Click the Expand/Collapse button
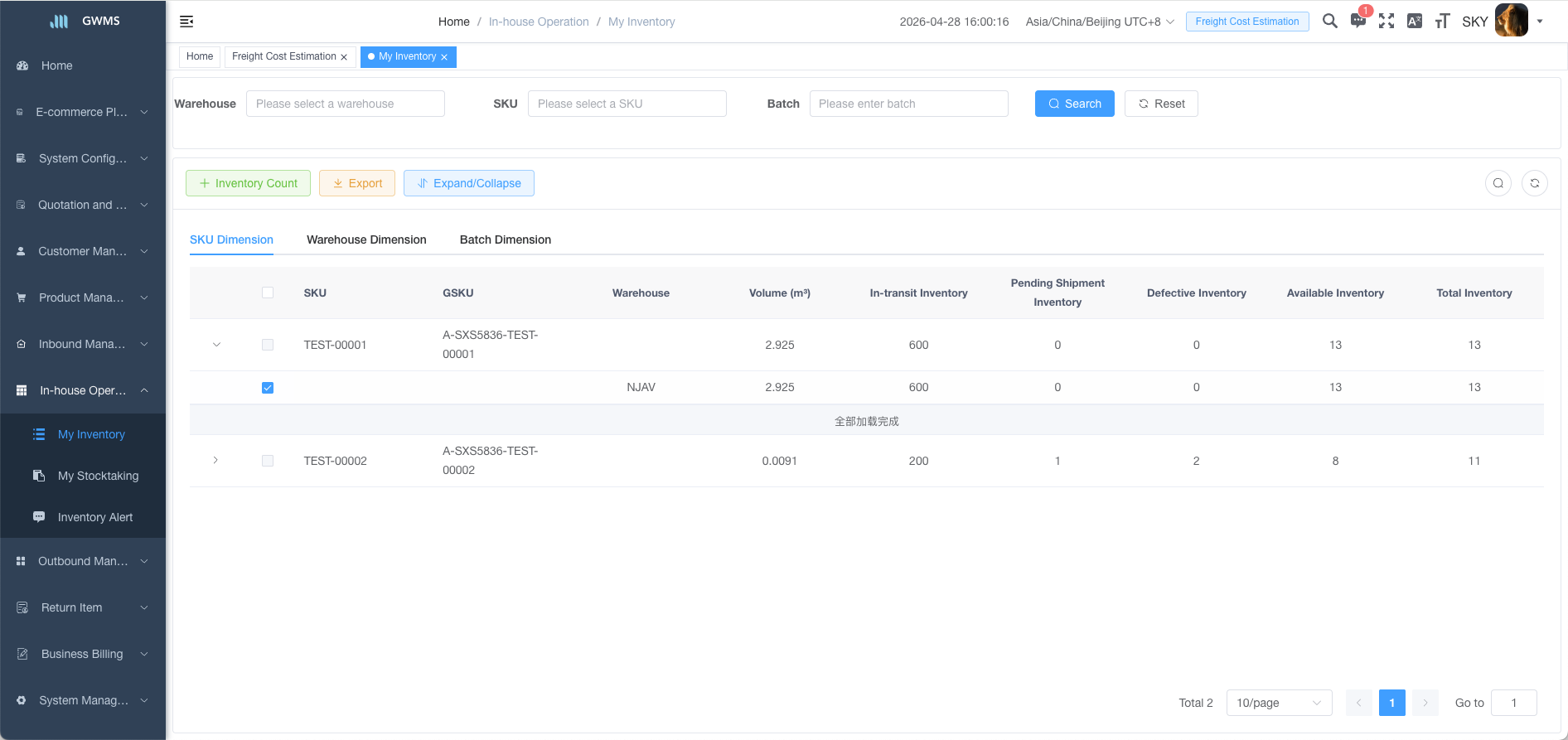1568x740 pixels. pos(469,183)
